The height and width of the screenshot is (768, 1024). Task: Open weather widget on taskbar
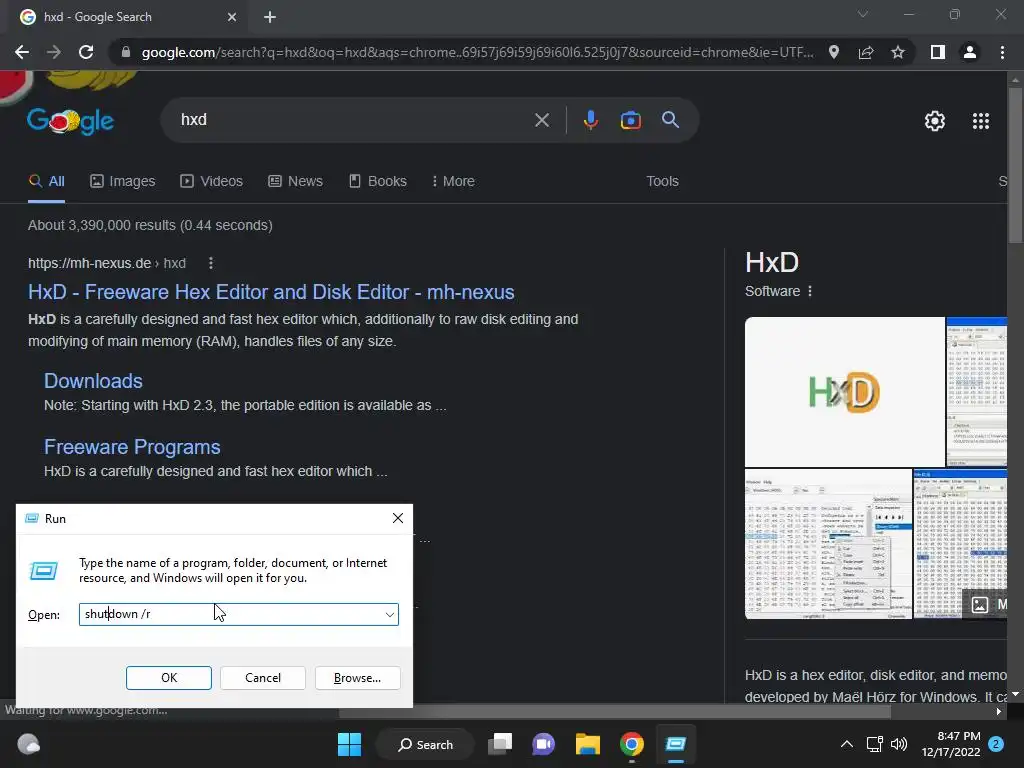tap(28, 744)
